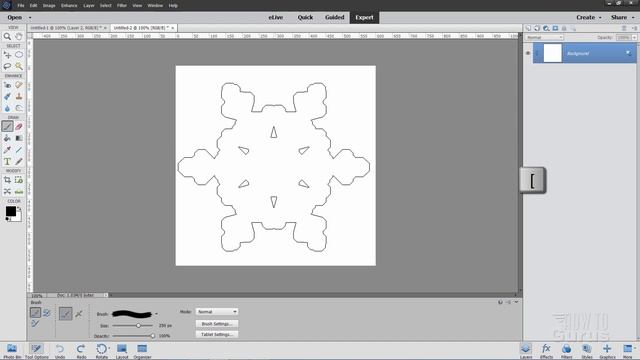
Task: Select the Elliptical Marquee tool
Action: point(19,55)
